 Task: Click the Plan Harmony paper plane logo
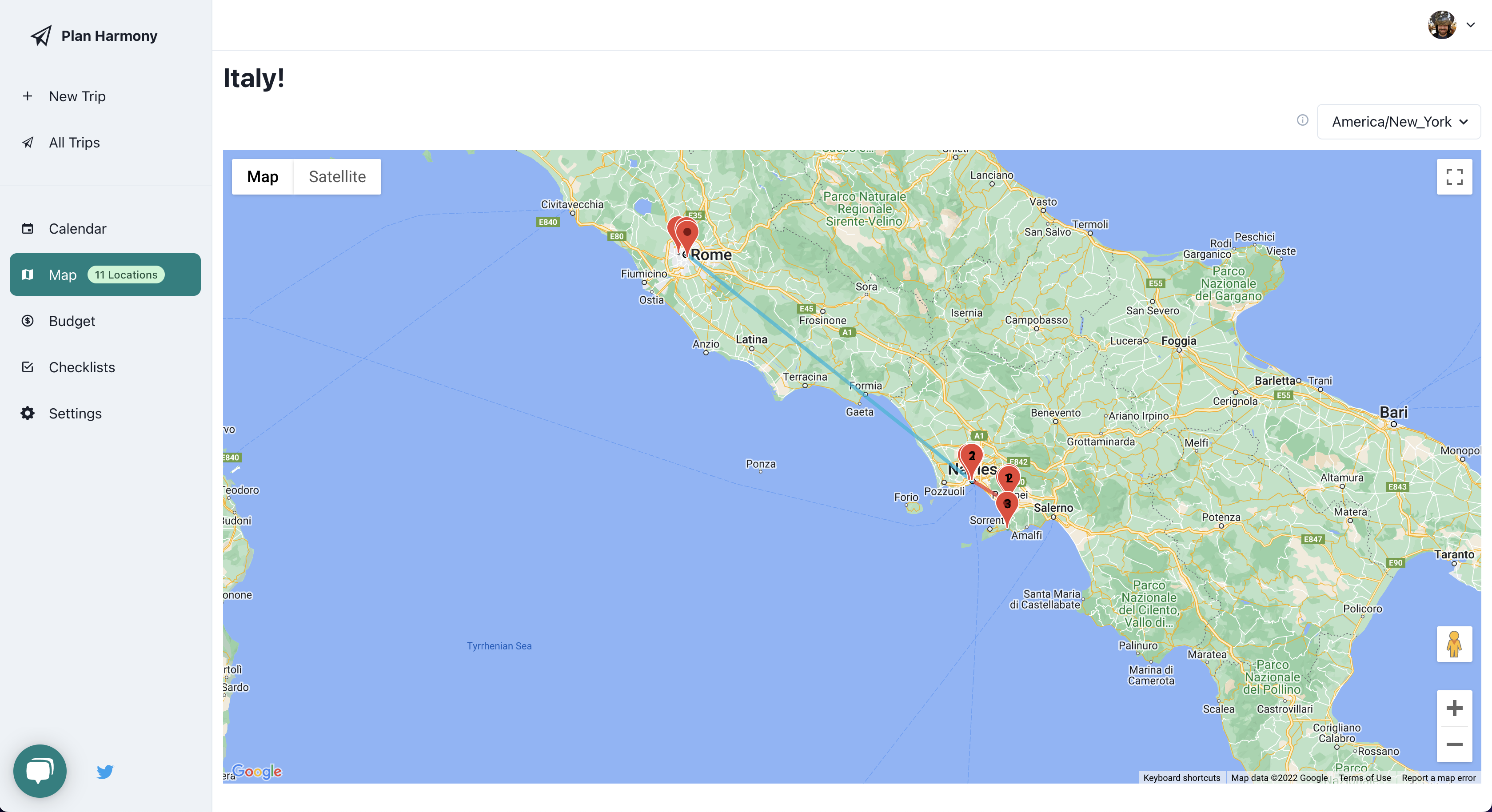(41, 36)
